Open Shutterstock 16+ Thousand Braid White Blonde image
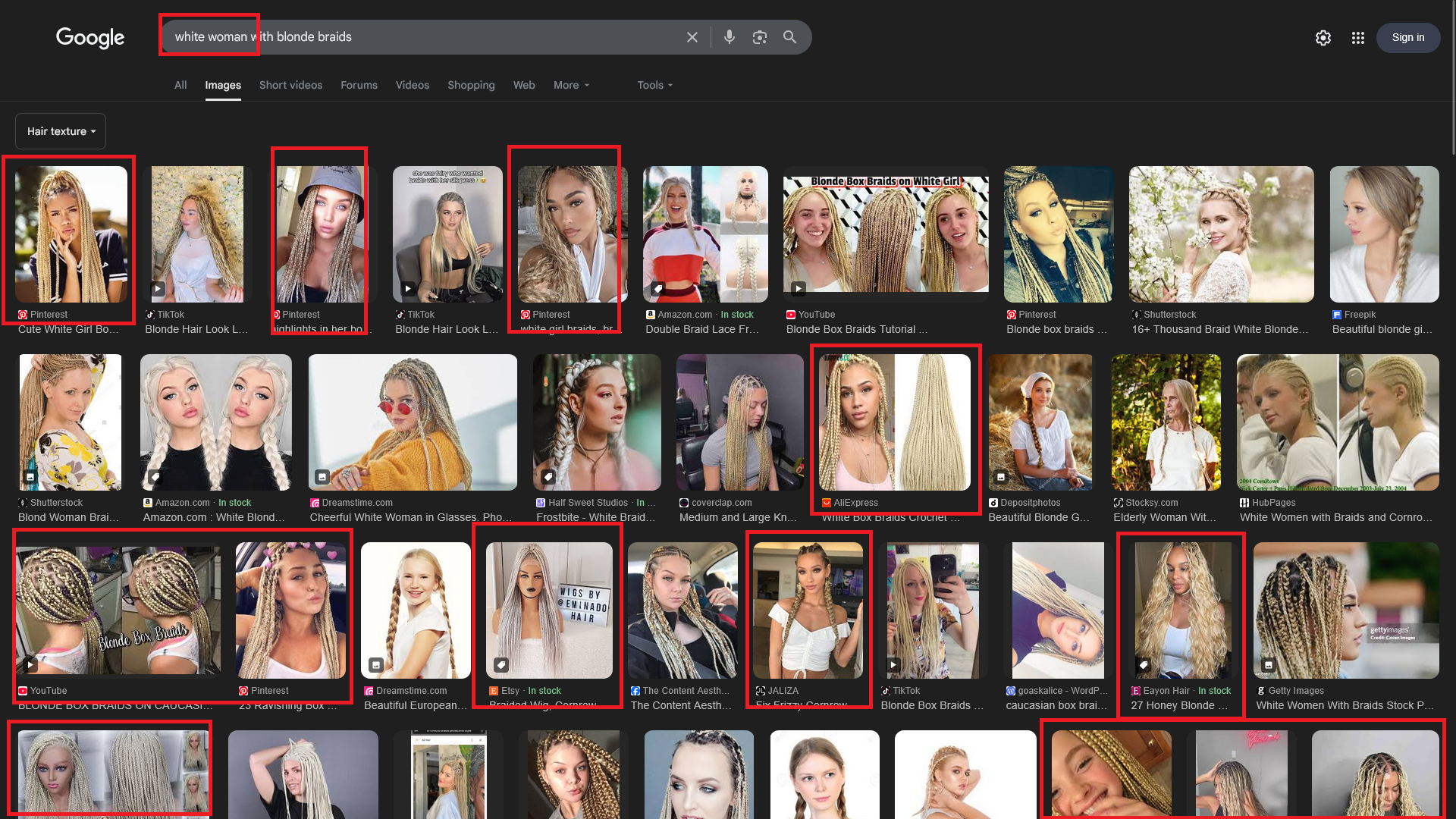This screenshot has width=1456, height=819. tap(1221, 234)
